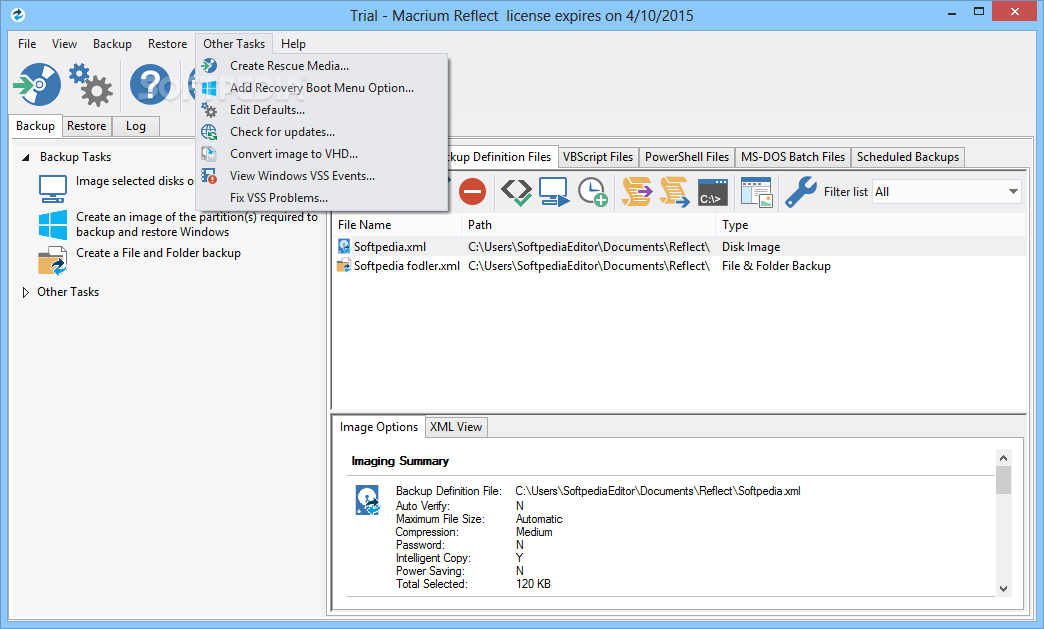Switch to the XML View tab
1044x629 pixels.
(x=456, y=427)
